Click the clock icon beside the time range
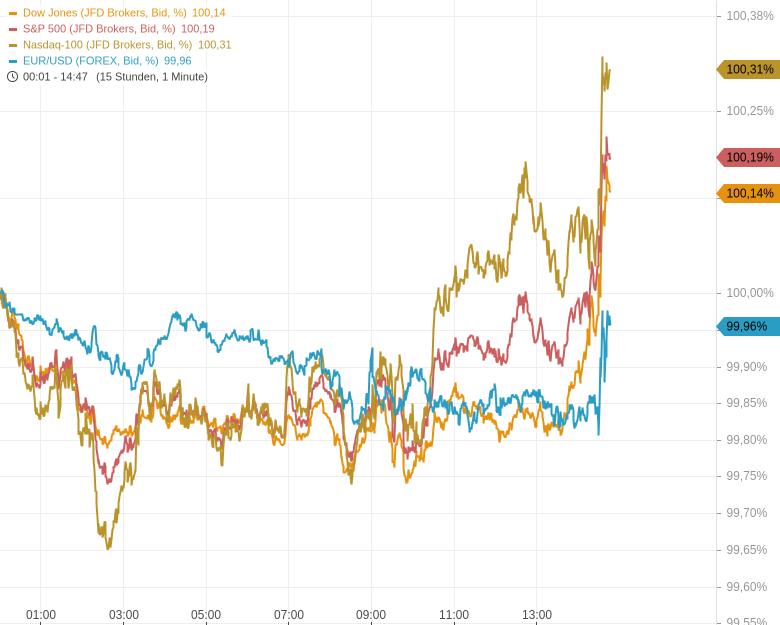This screenshot has height=625, width=780. [12, 77]
